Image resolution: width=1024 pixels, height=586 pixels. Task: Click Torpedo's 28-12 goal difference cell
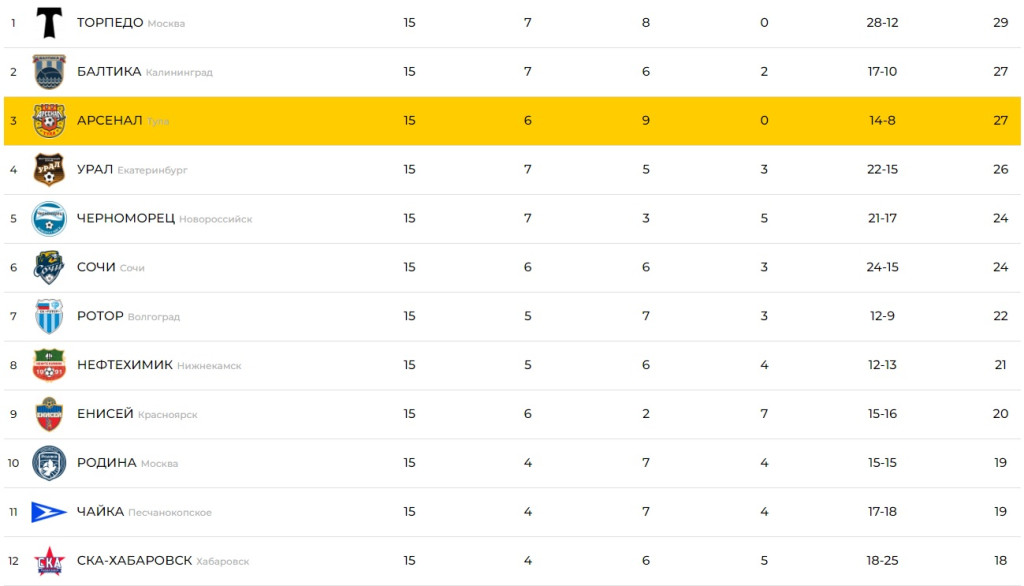point(882,22)
